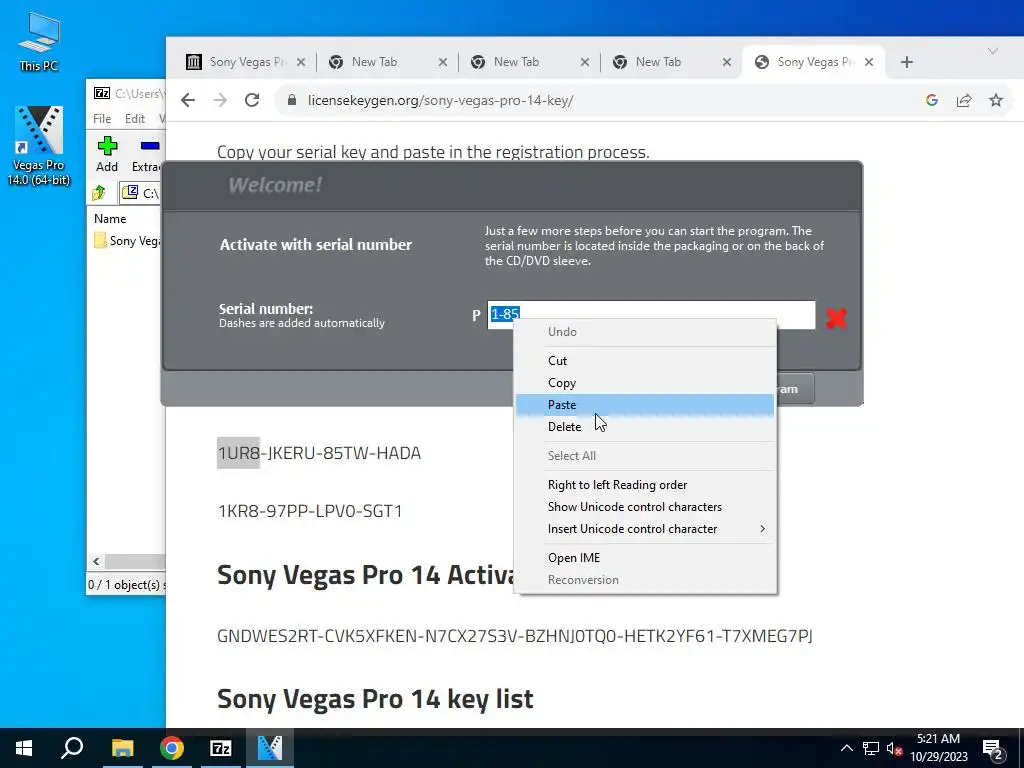Open a new Chrome tab with plus

[906, 62]
